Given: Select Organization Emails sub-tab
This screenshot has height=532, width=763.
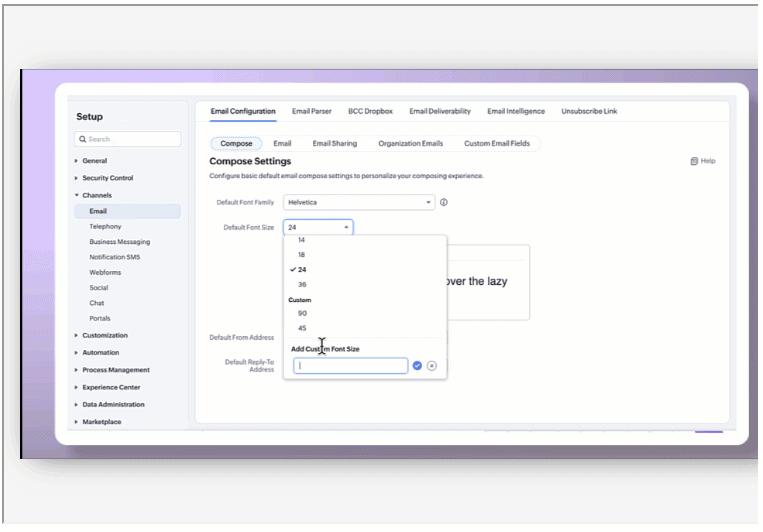Looking at the screenshot, I should coord(411,144).
